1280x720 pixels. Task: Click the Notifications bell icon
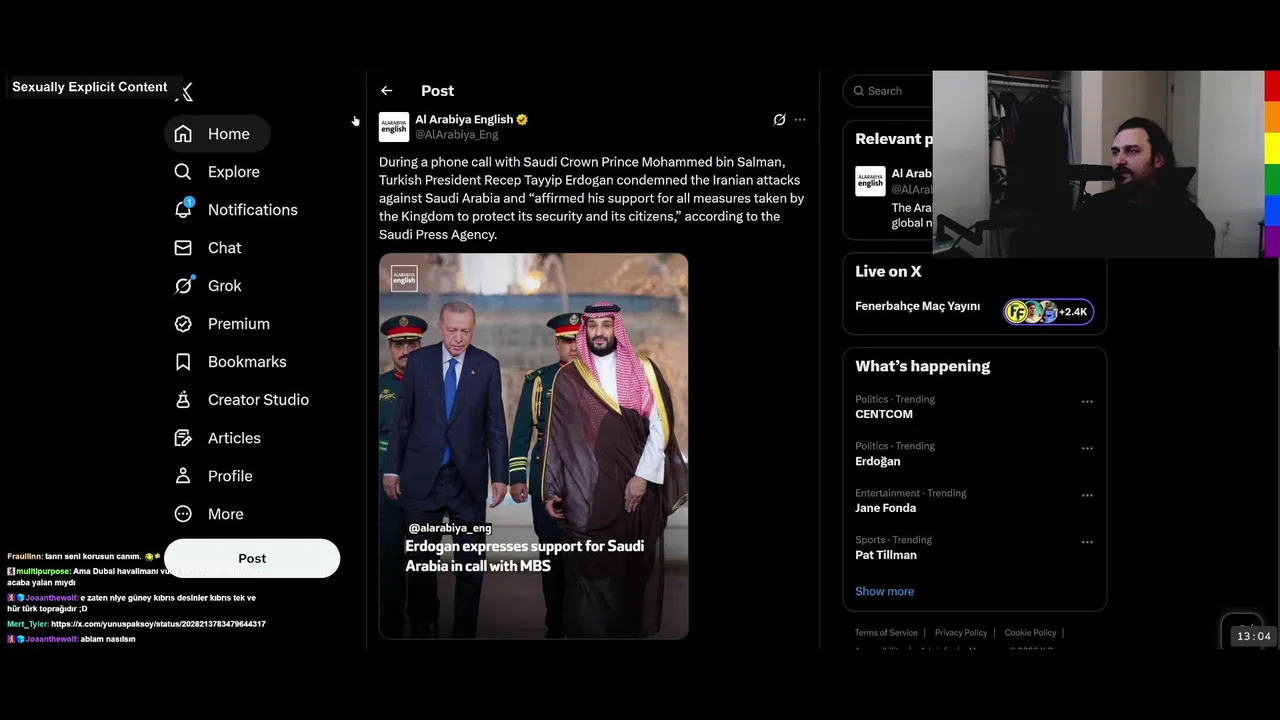click(x=183, y=209)
